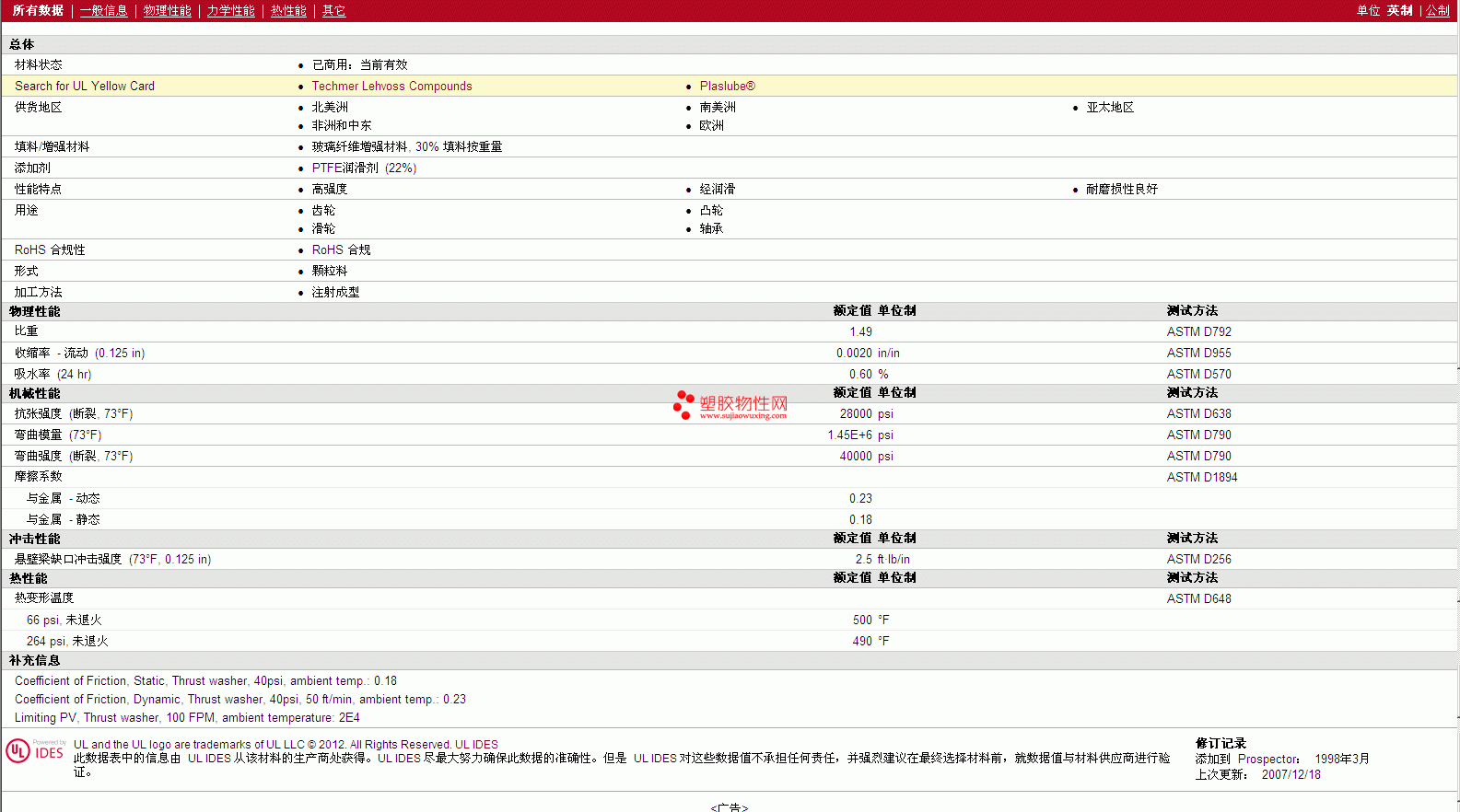Viewport: 1460px width, 812px height.
Task: Click ASTM D256 test method
Action: pyautogui.click(x=1199, y=560)
